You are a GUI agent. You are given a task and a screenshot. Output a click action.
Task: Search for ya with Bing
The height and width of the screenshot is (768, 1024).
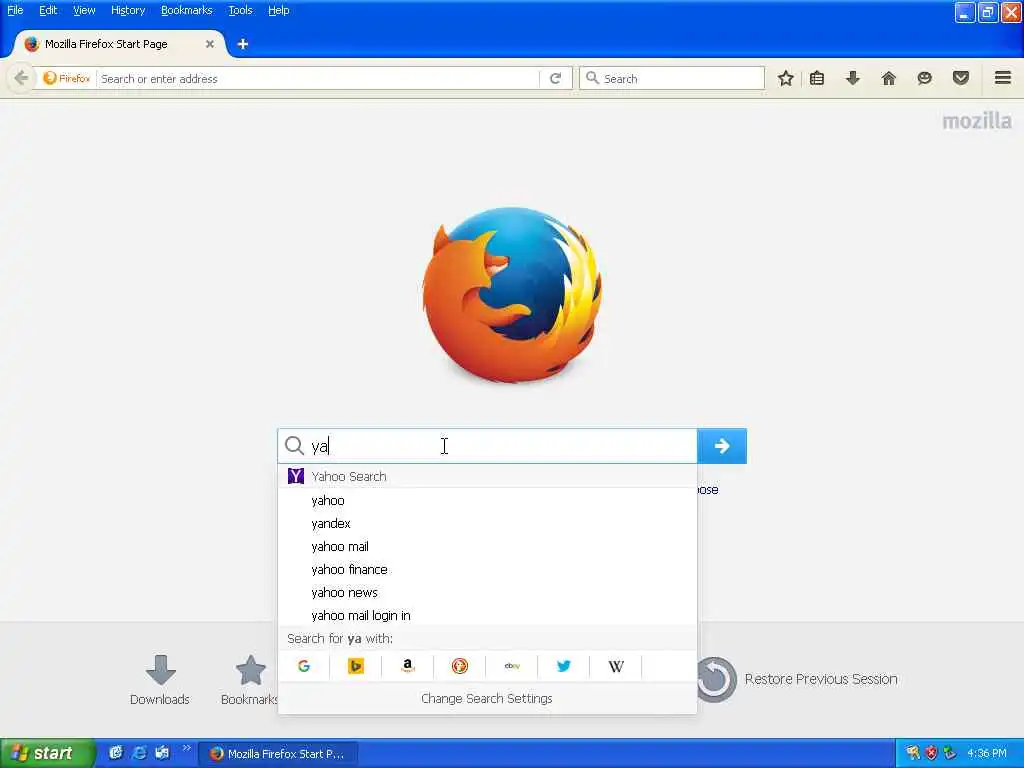pos(355,666)
